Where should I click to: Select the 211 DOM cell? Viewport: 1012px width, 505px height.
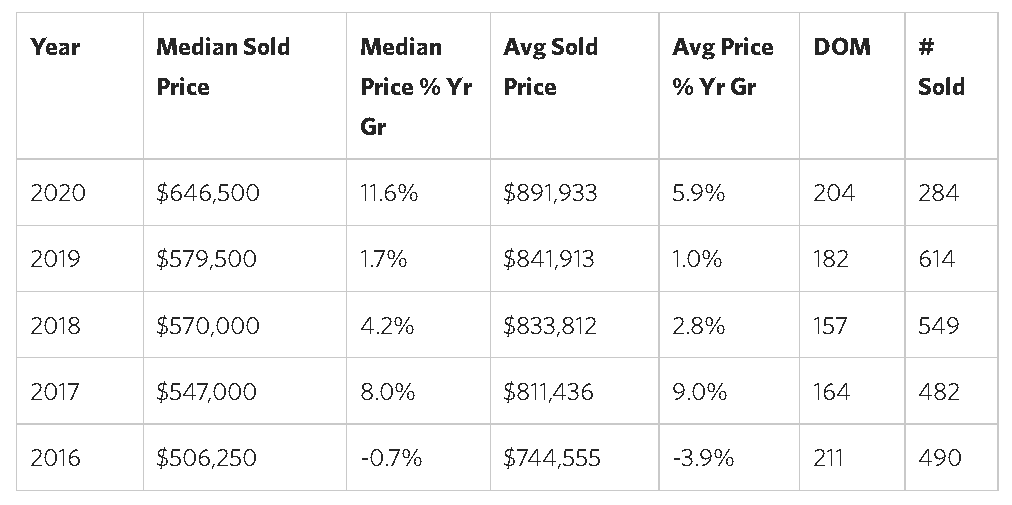[x=829, y=458]
